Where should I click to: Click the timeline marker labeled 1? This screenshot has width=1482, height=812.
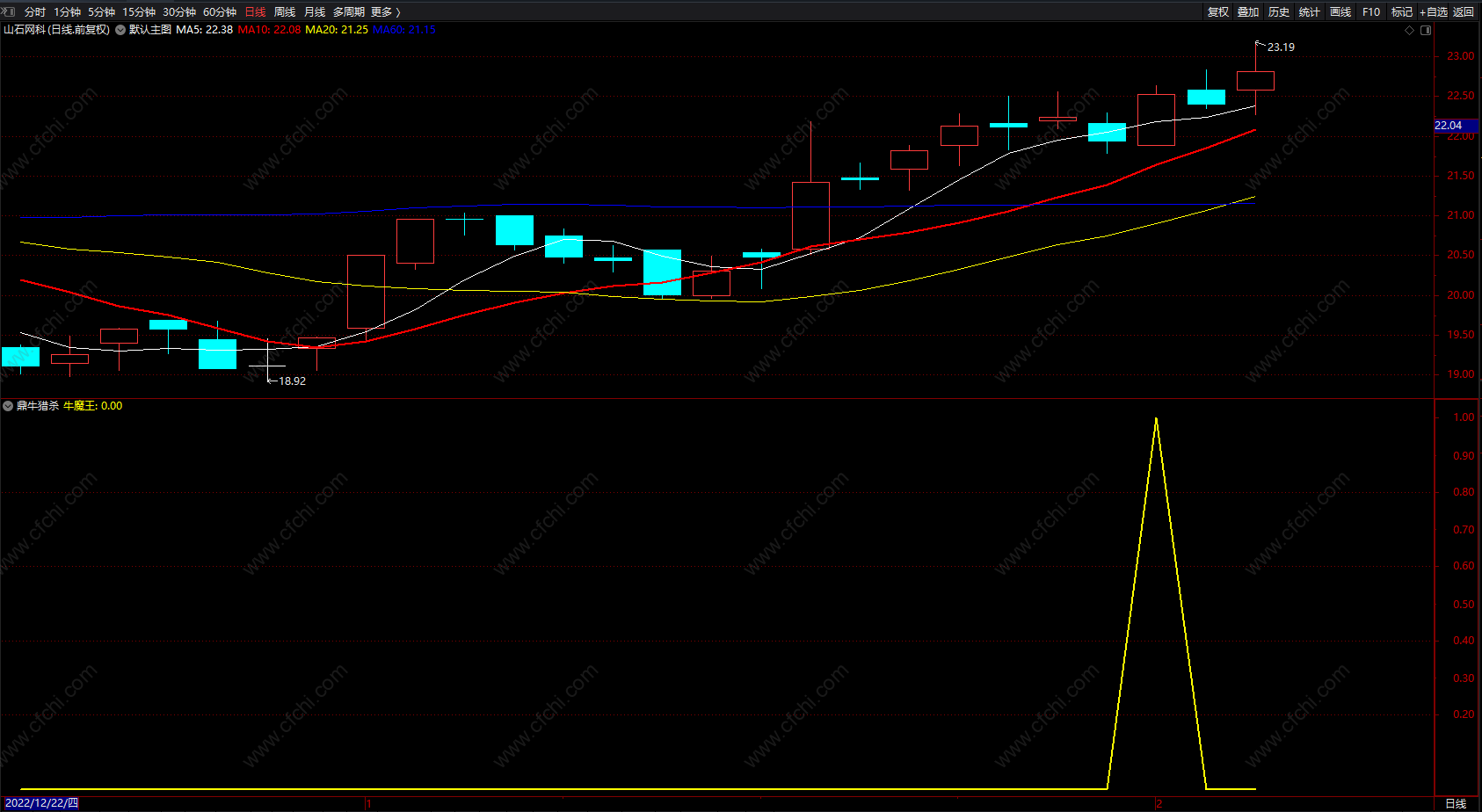pyautogui.click(x=368, y=803)
